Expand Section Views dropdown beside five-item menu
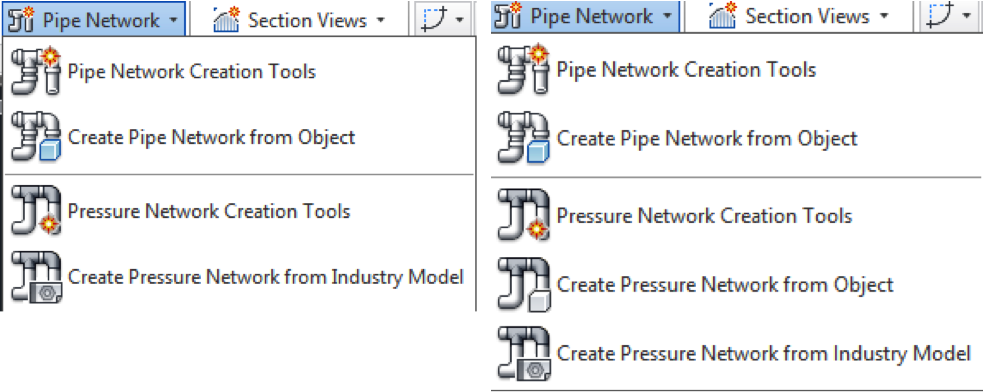Image resolution: width=983 pixels, height=392 pixels. (x=798, y=16)
